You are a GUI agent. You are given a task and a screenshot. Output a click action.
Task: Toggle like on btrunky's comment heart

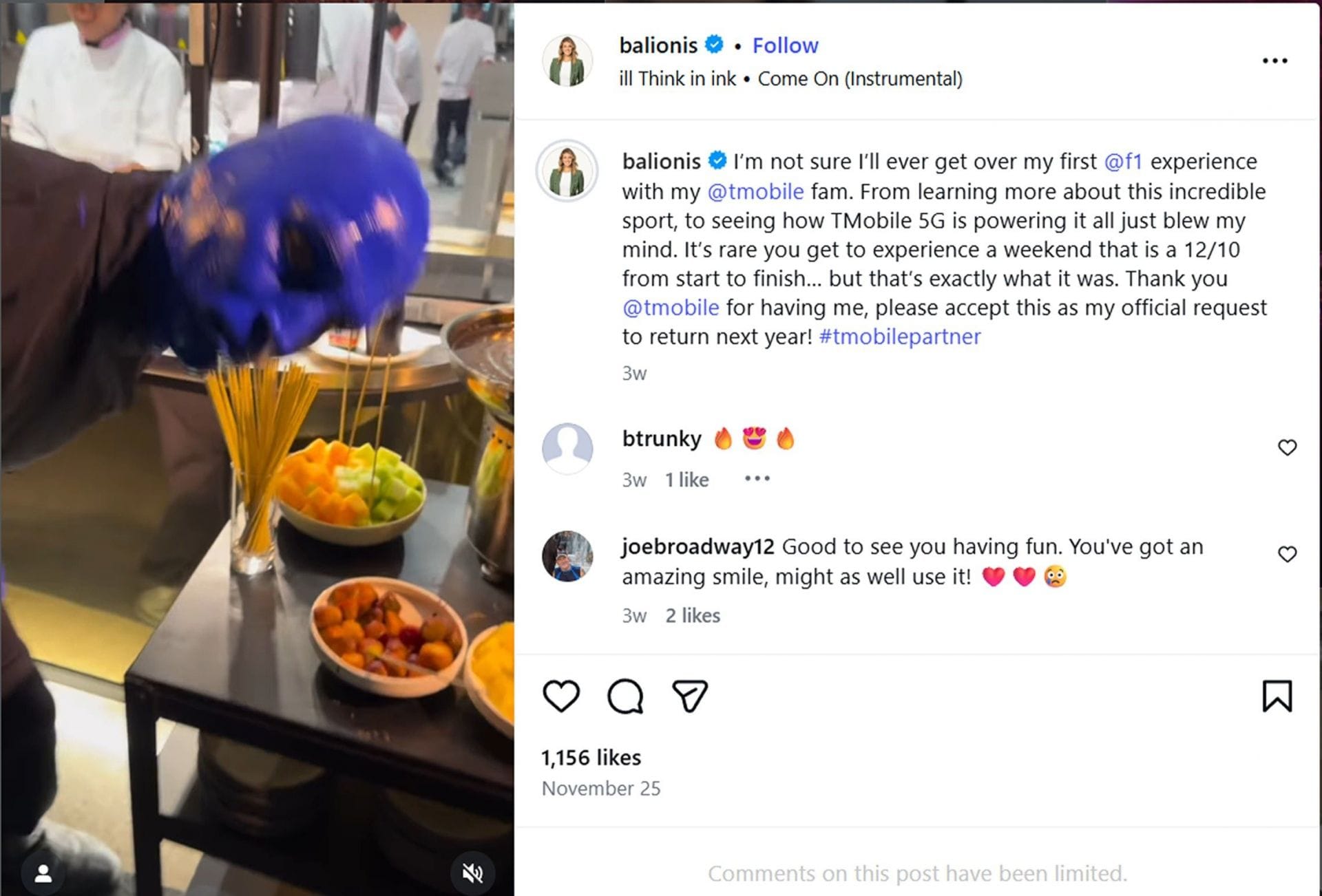[x=1287, y=447]
